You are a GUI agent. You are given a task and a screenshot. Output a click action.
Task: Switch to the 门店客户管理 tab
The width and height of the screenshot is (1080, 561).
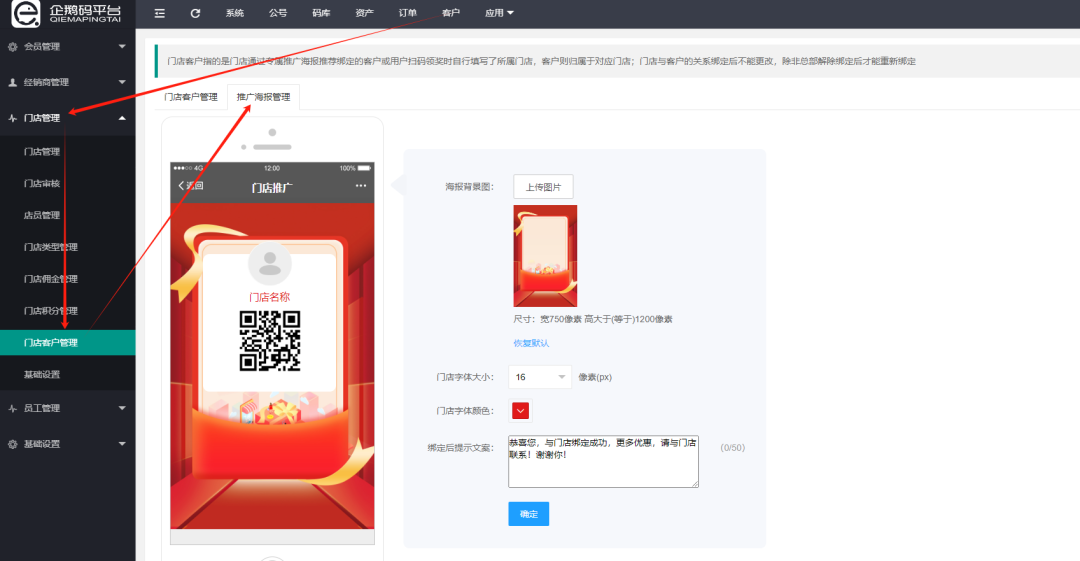tap(191, 97)
